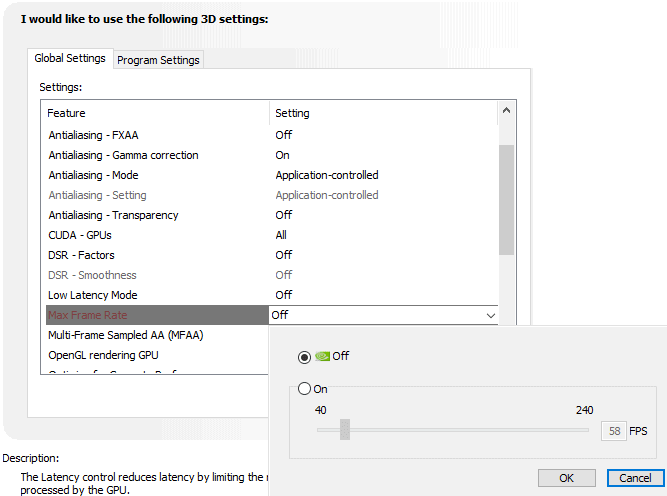Select the Antialiasing - Transparency row
Viewport: 667px width, 496px height.
(113, 215)
